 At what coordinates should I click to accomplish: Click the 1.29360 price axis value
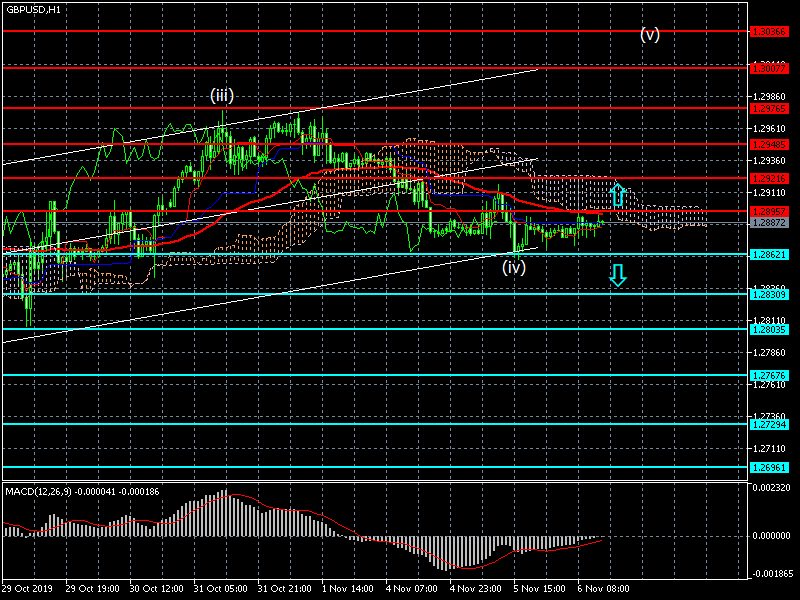pyautogui.click(x=769, y=161)
